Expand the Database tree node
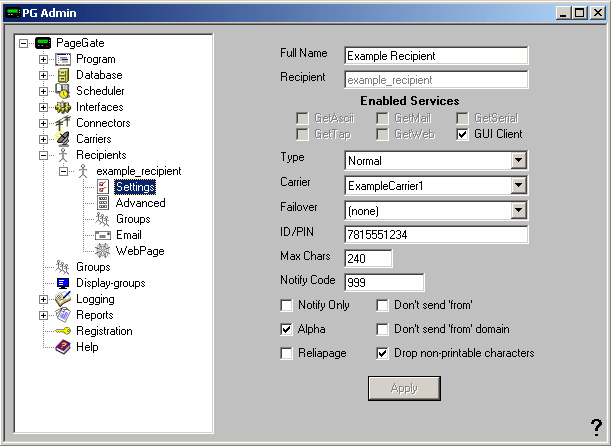Viewport: 611px width, 446px height. point(43,75)
